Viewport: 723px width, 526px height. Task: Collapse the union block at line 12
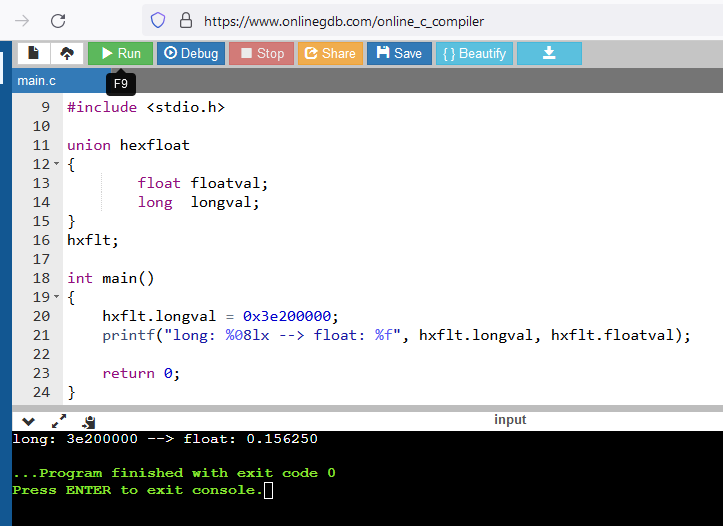pos(56,164)
